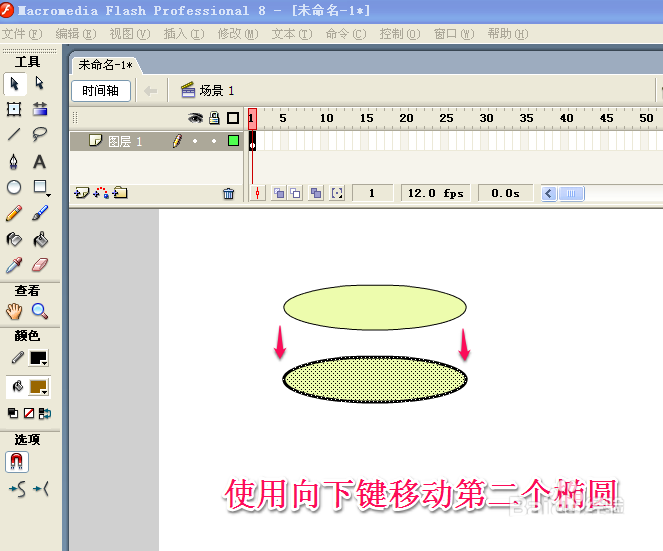Click the back arrow beside 场景 1

tap(151, 90)
